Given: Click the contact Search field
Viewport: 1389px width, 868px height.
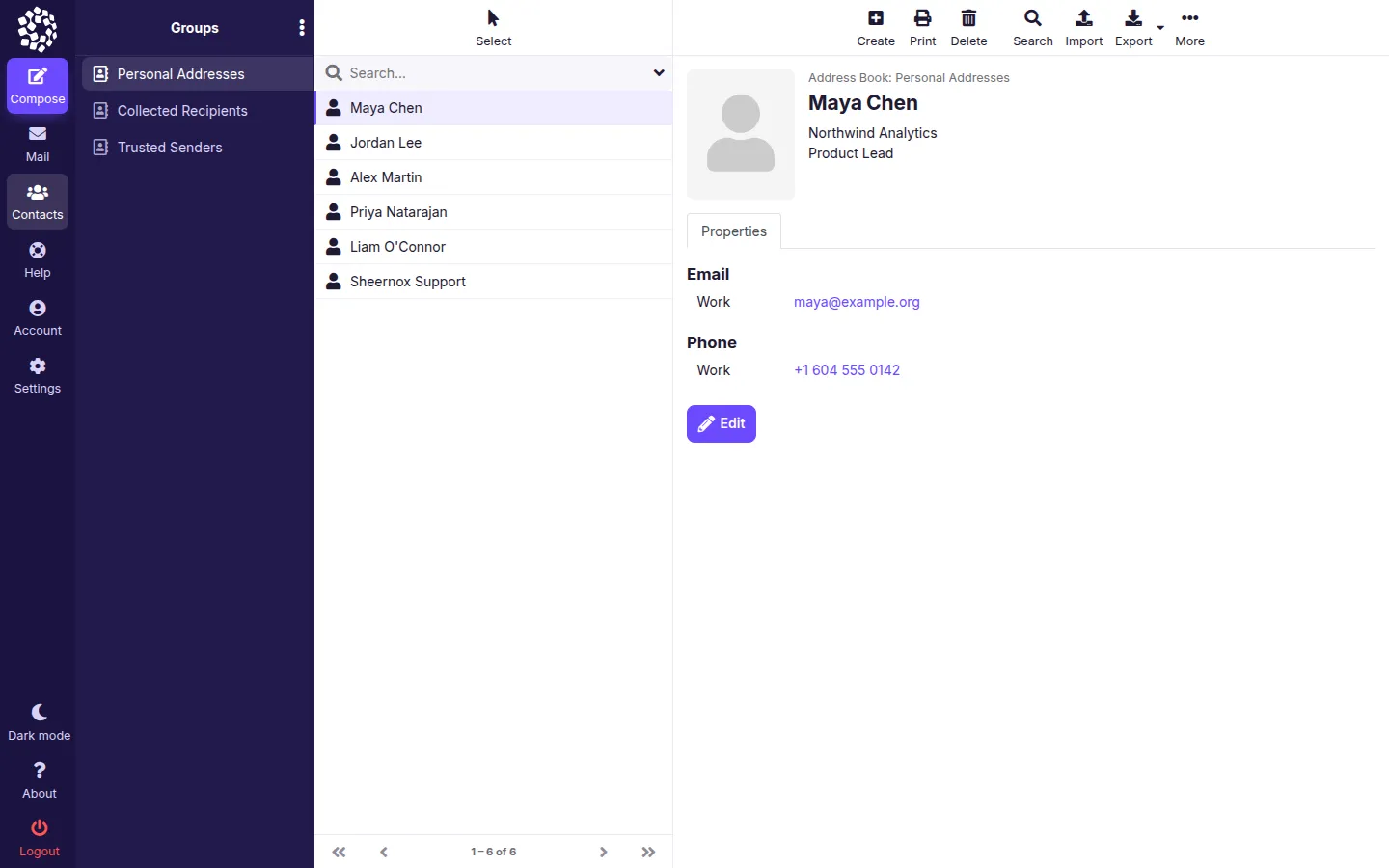Looking at the screenshot, I should 496,73.
